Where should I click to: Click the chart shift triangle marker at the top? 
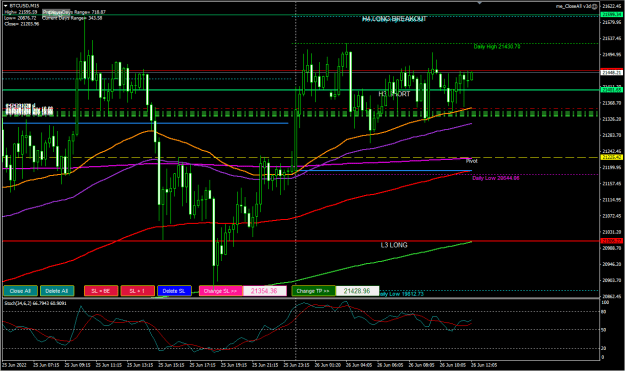pyautogui.click(x=480, y=3)
